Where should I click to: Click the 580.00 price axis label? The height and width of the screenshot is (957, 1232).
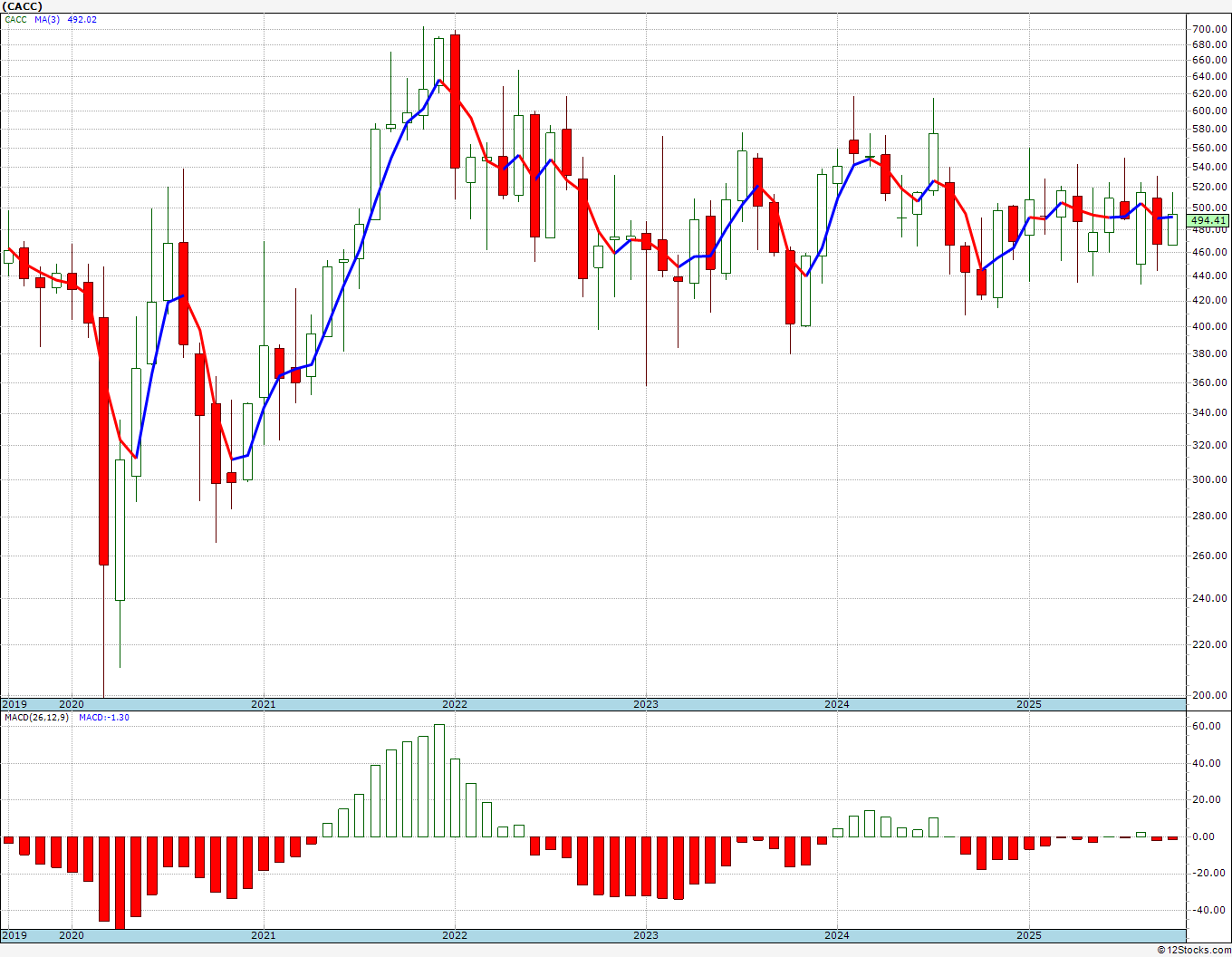[x=1210, y=129]
